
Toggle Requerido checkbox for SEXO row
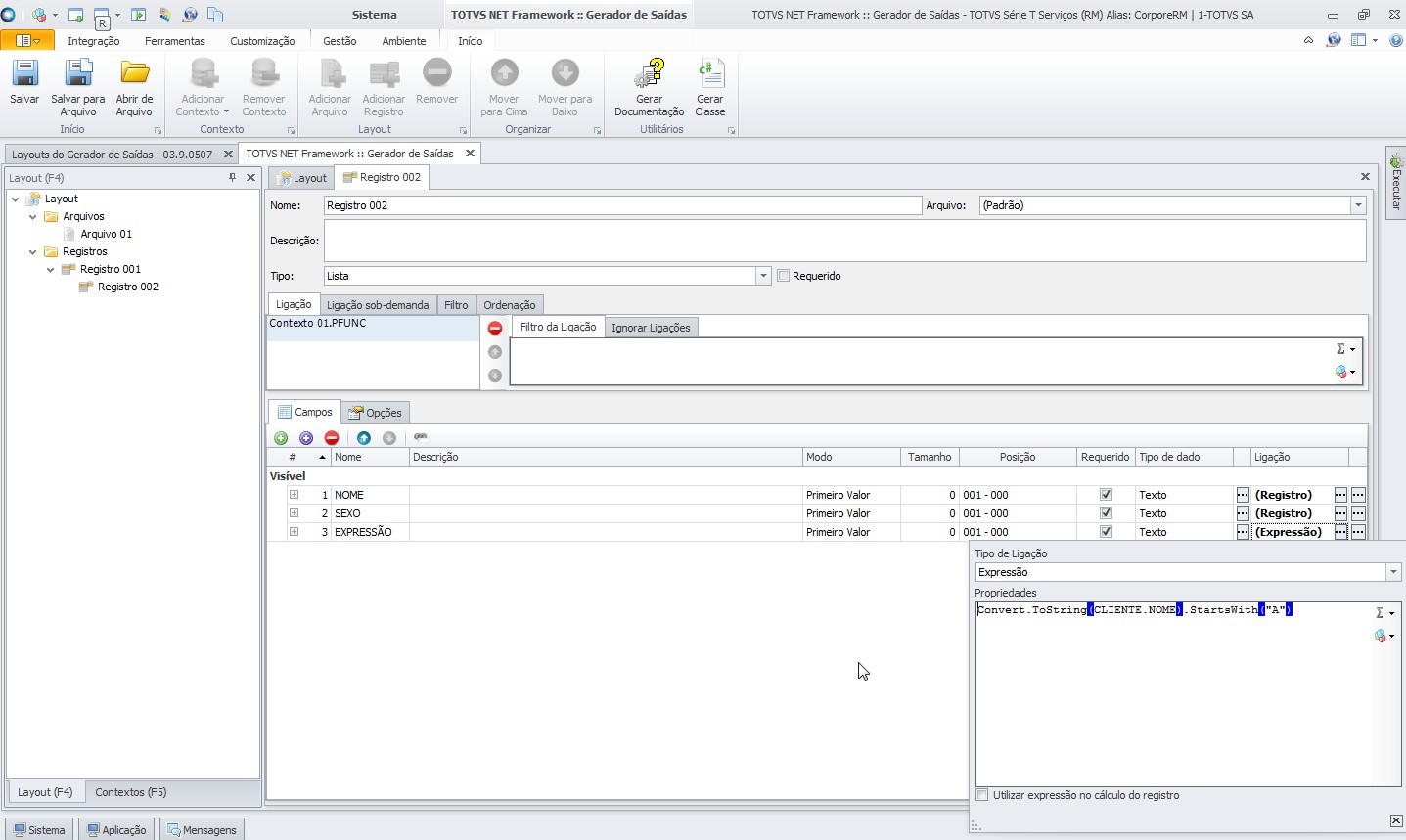[1106, 513]
